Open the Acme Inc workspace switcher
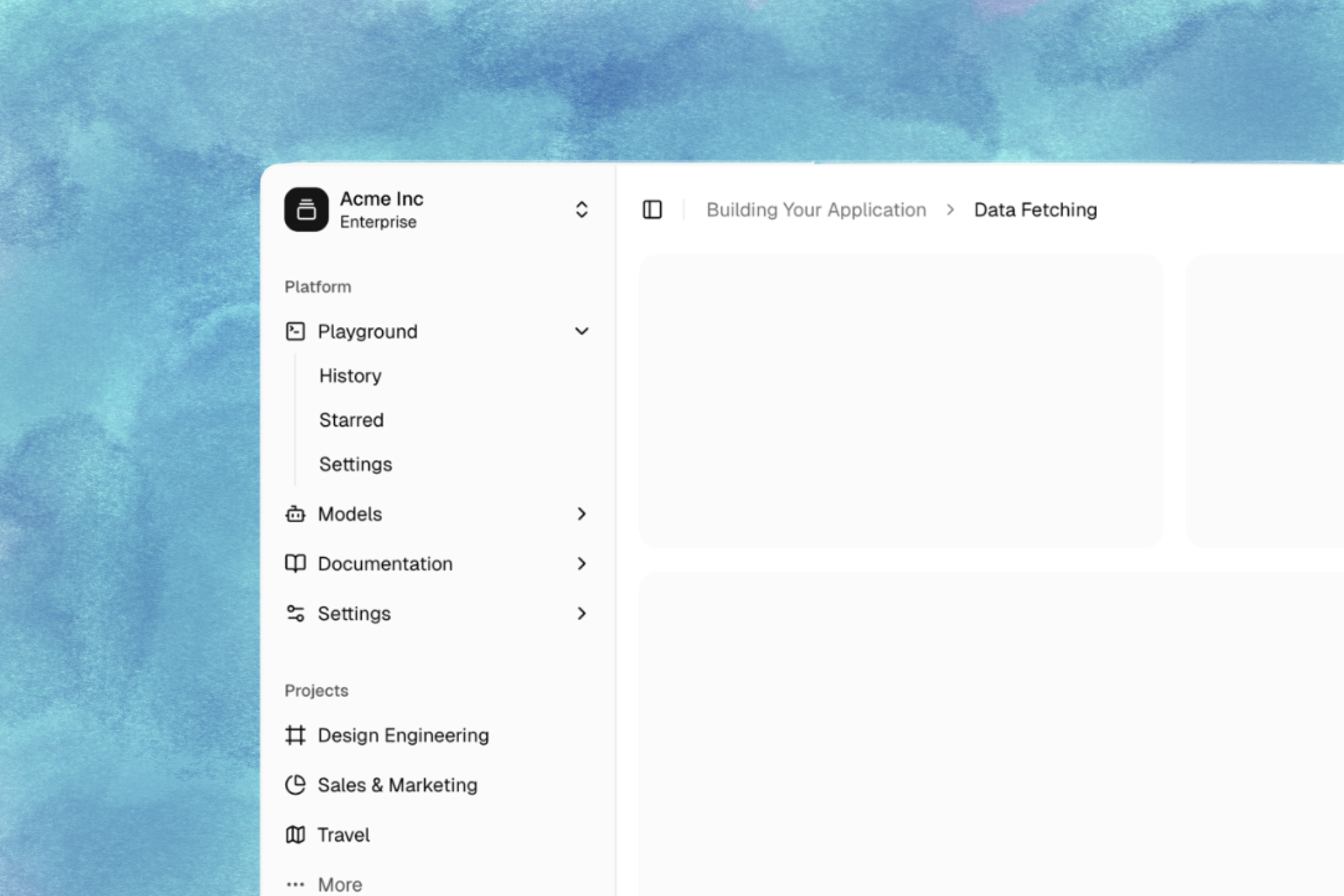 point(581,209)
